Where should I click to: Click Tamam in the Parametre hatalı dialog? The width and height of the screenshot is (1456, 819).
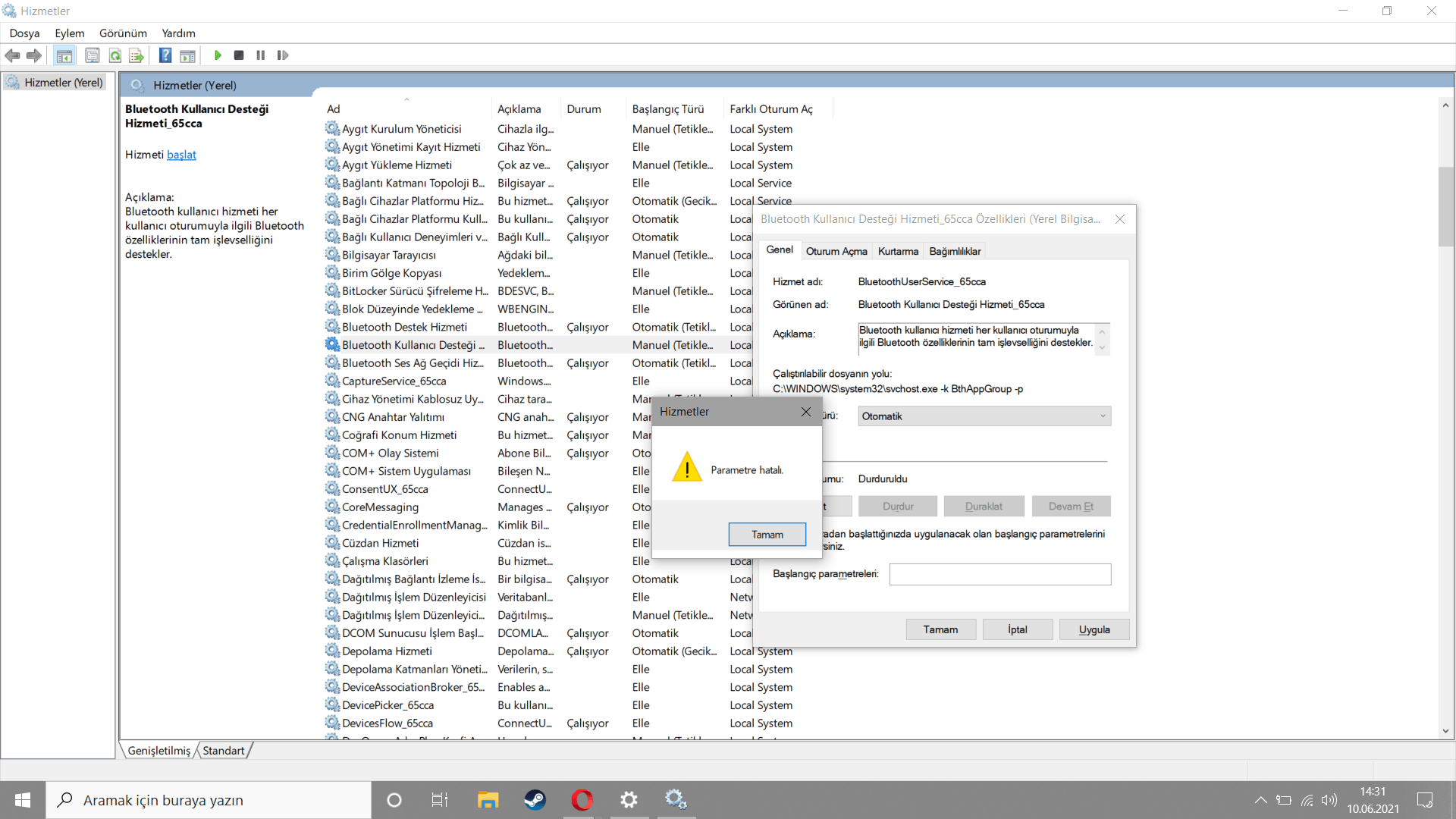(767, 535)
